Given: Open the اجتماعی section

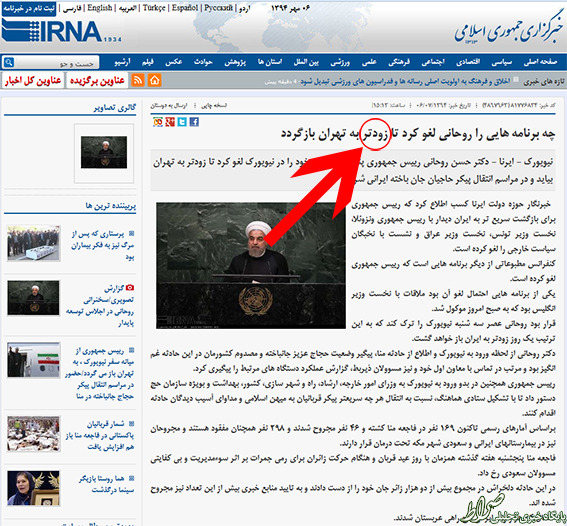Looking at the screenshot, I should click(433, 62).
